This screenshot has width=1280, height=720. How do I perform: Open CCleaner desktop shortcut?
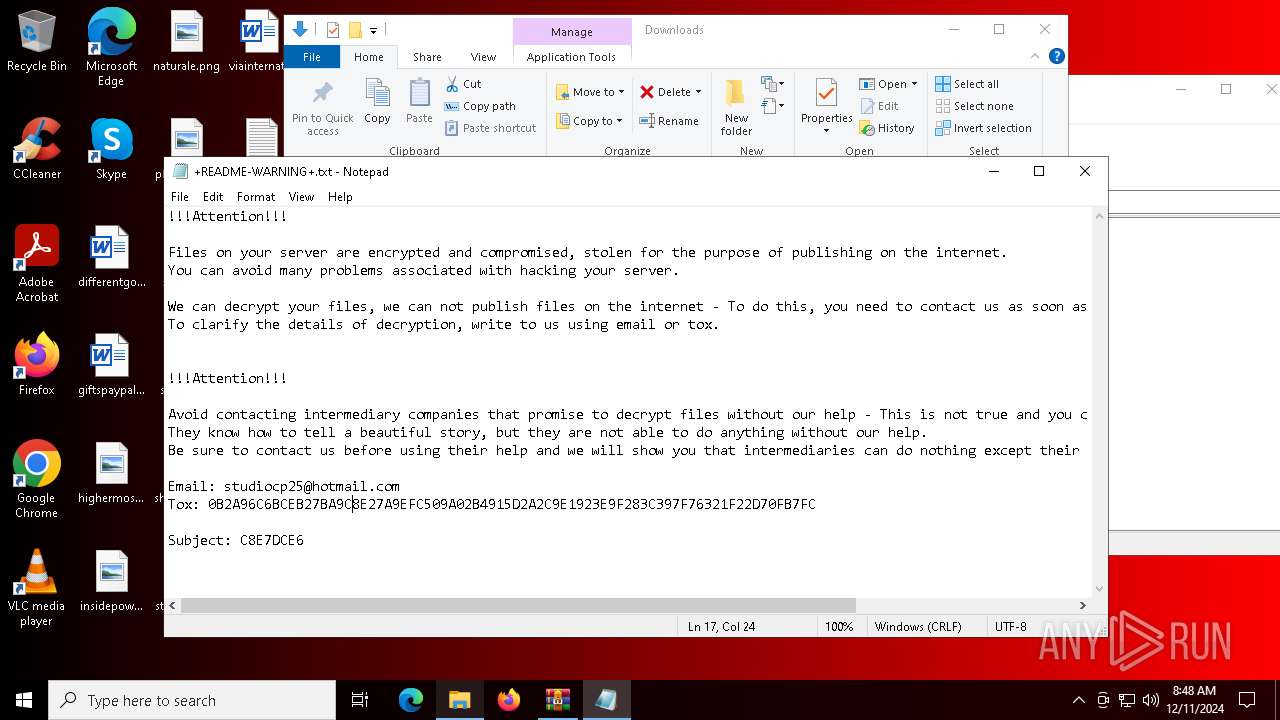pos(37,149)
